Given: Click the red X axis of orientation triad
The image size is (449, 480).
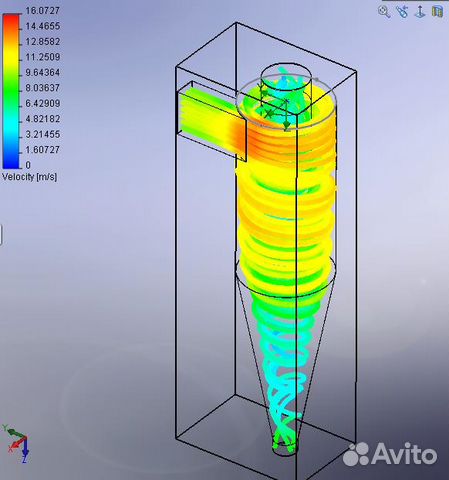Looking at the screenshot, I should [x=16, y=445].
